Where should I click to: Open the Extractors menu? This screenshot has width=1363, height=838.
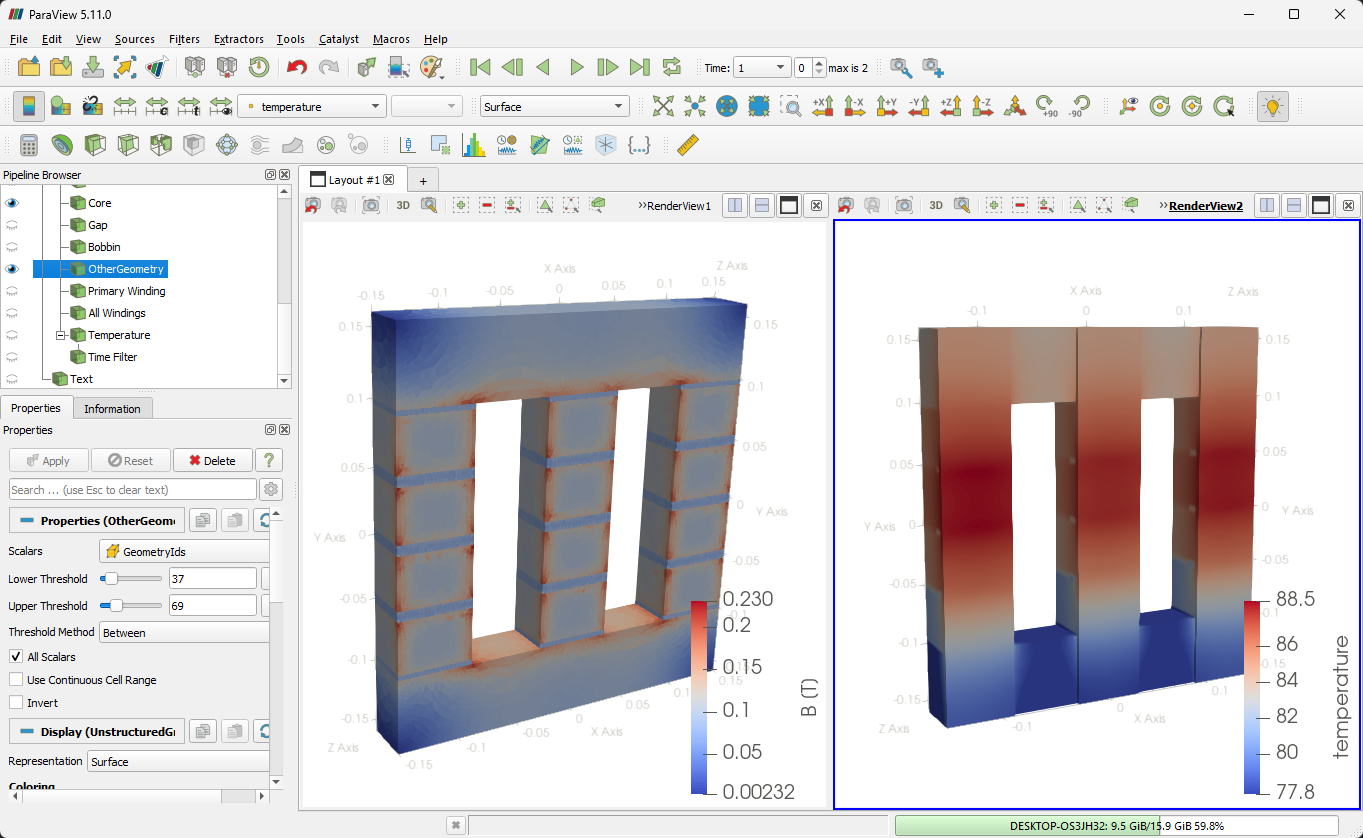click(x=239, y=39)
